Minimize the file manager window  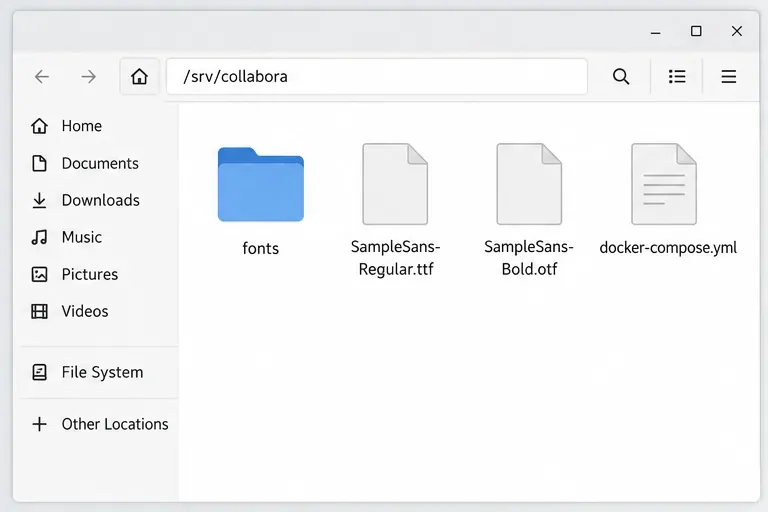click(x=655, y=32)
